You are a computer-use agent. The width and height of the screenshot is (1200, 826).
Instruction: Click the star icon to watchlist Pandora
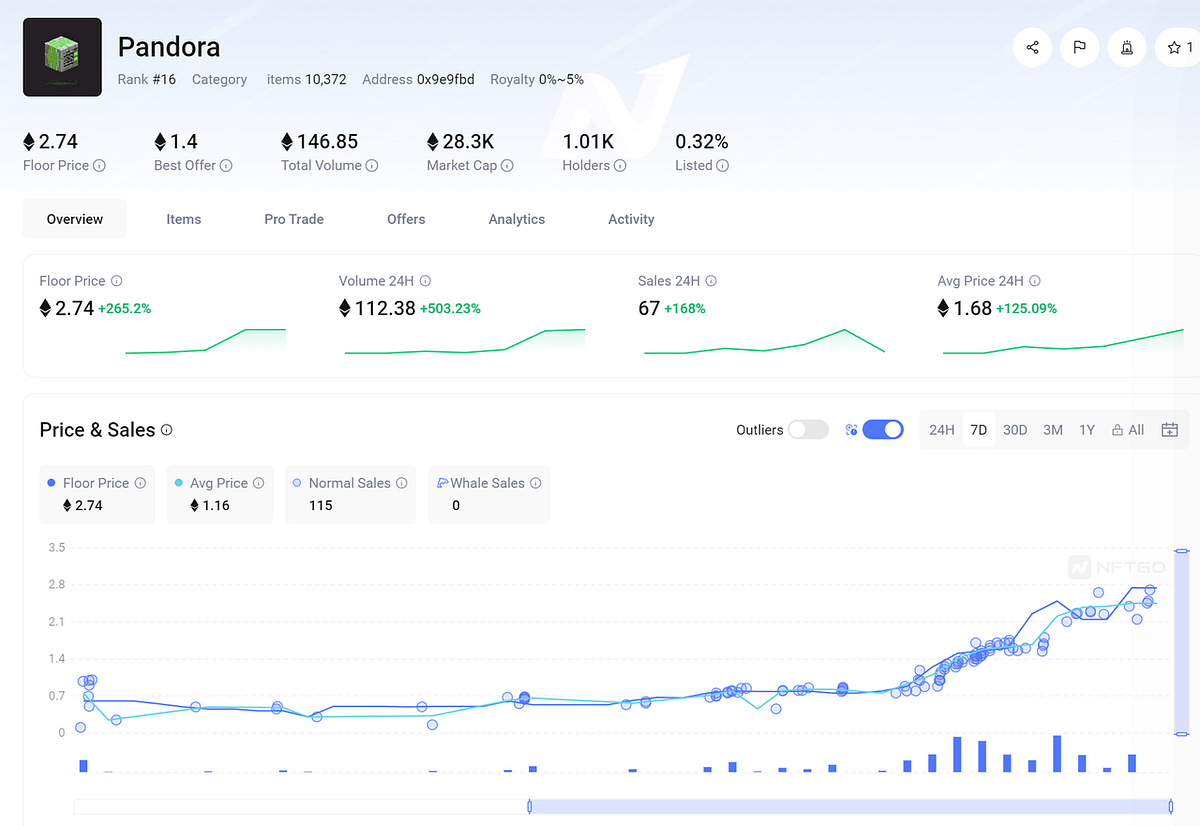(x=1172, y=47)
